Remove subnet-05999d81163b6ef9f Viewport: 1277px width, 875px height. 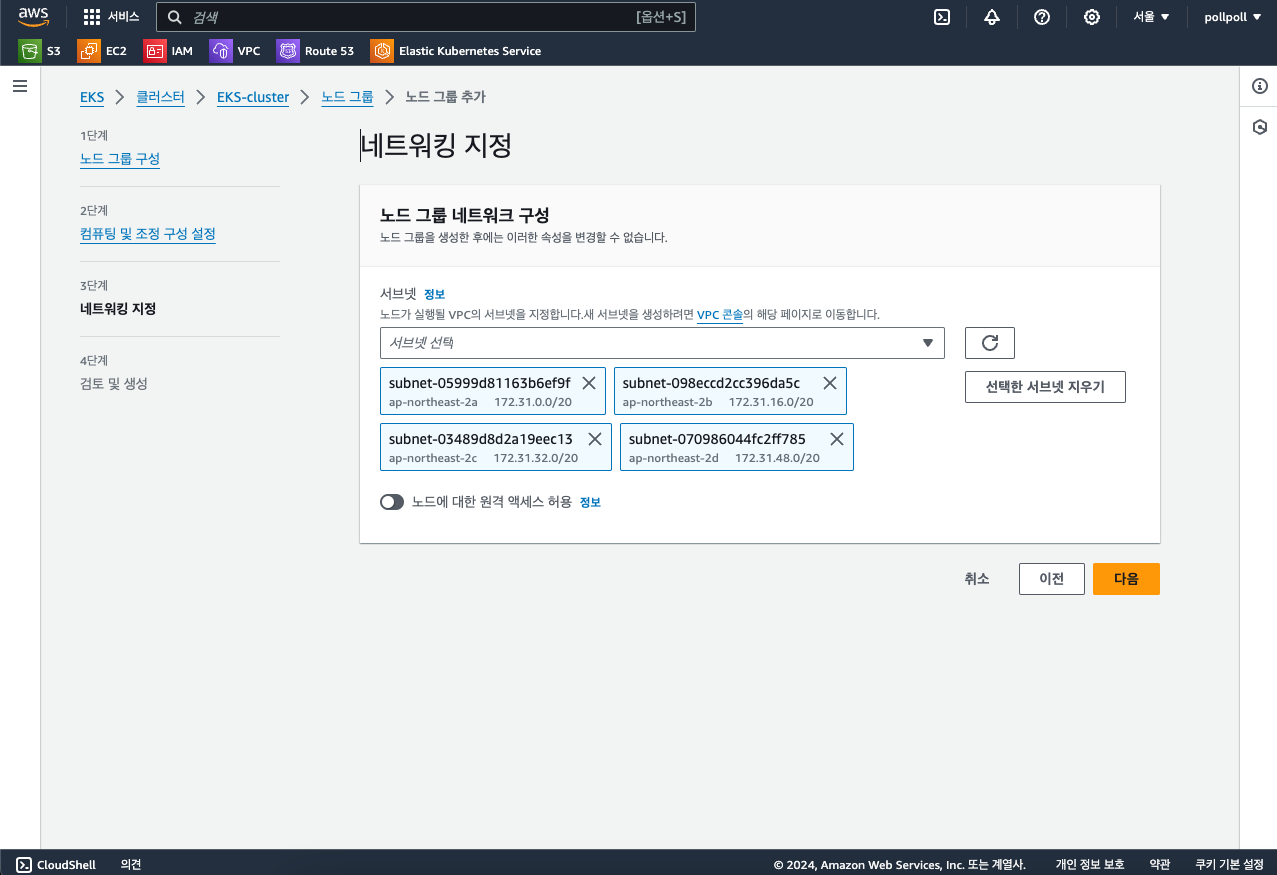pyautogui.click(x=589, y=383)
